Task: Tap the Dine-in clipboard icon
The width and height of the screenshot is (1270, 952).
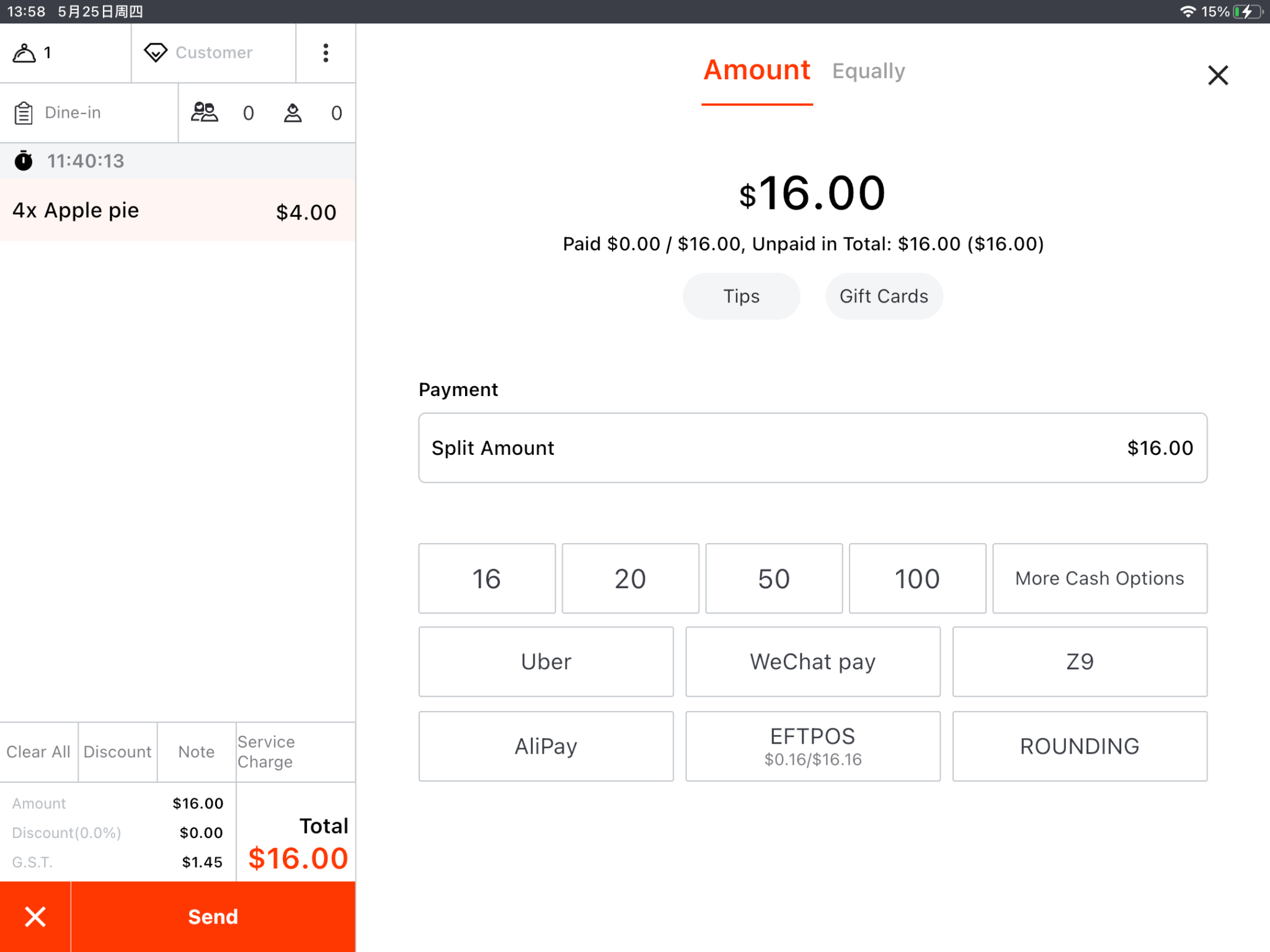Action: coord(24,113)
